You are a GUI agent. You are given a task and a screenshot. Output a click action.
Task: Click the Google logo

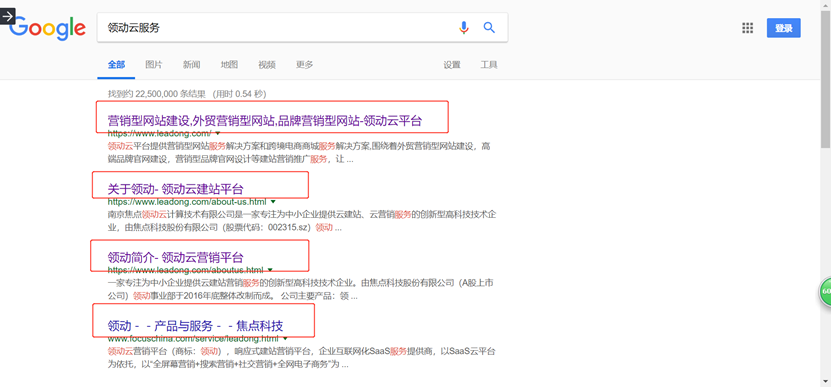click(x=48, y=28)
